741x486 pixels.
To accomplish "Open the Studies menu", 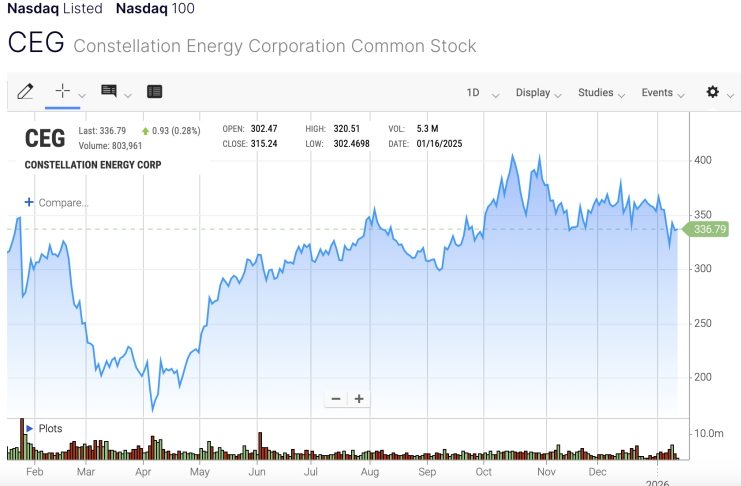I will [601, 93].
